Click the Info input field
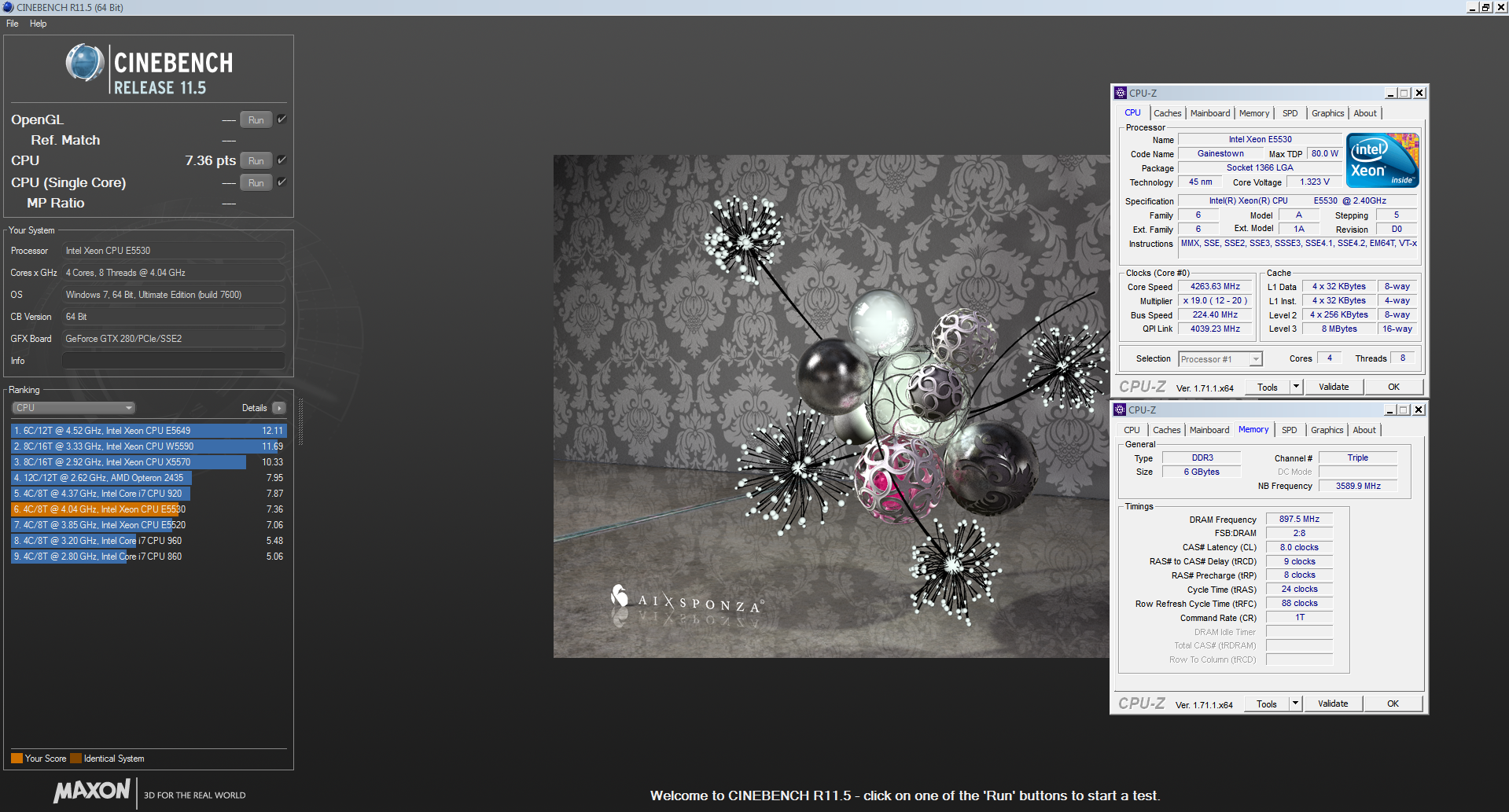The height and width of the screenshot is (812, 1509). click(x=174, y=361)
